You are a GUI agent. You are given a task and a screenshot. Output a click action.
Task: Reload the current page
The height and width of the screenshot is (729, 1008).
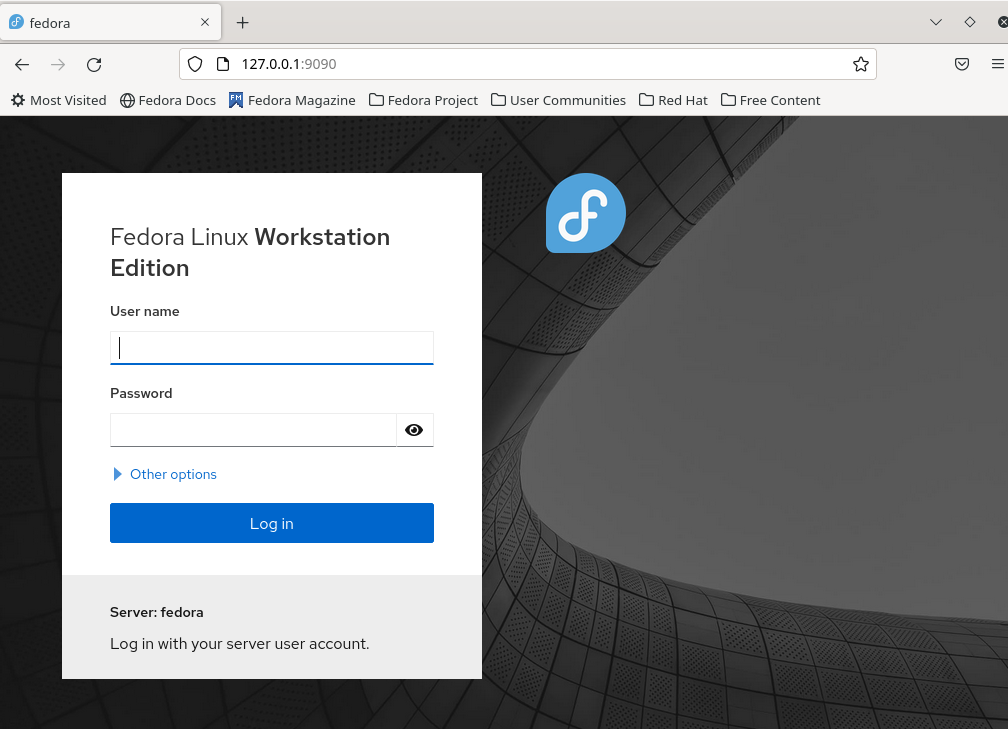coord(94,65)
